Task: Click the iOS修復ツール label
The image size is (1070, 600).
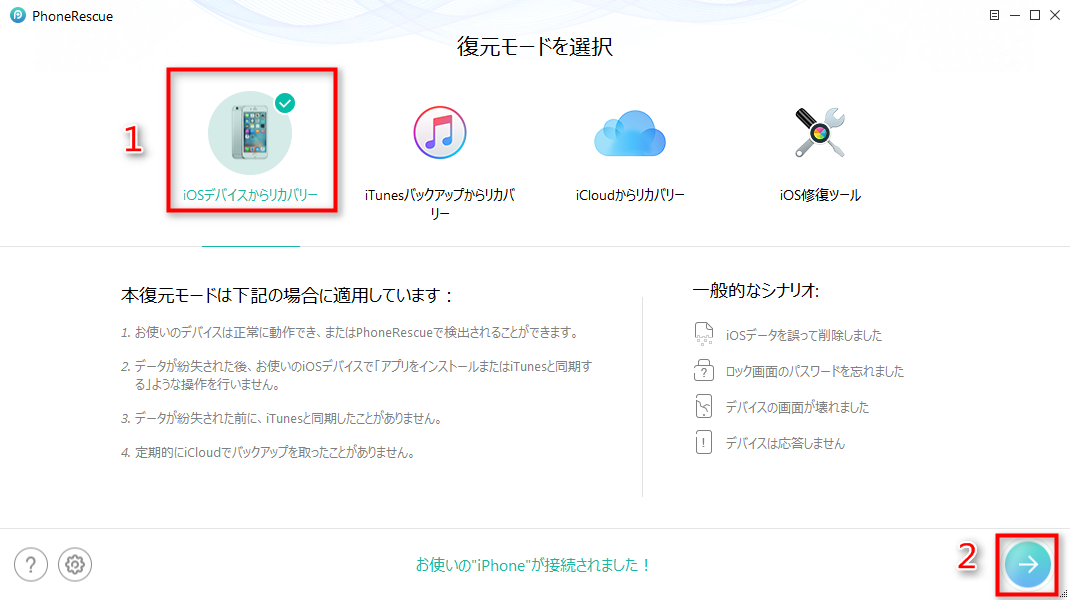Action: pyautogui.click(x=820, y=195)
